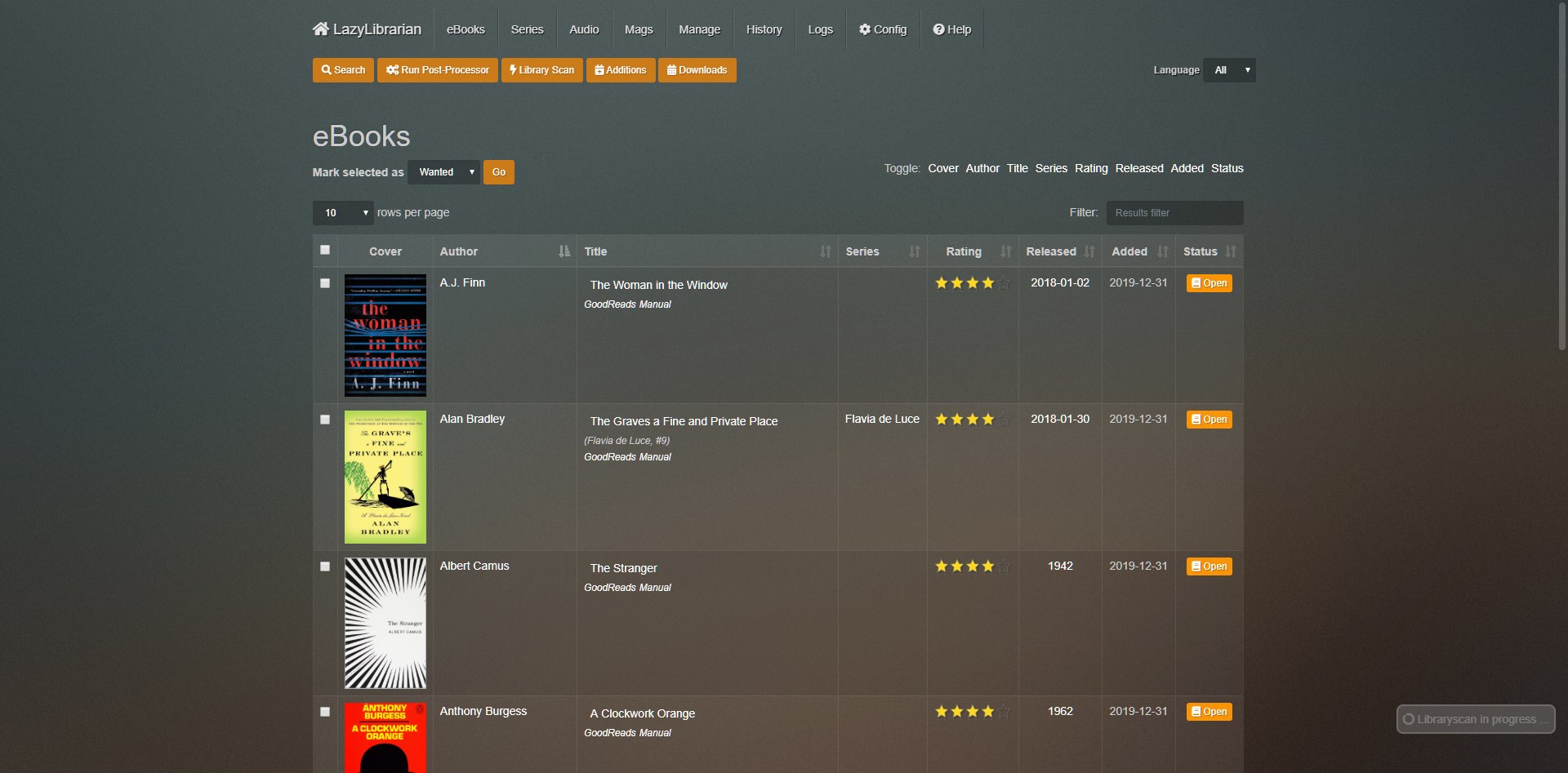
Task: Open Config via the gear icon
Action: pos(865,29)
